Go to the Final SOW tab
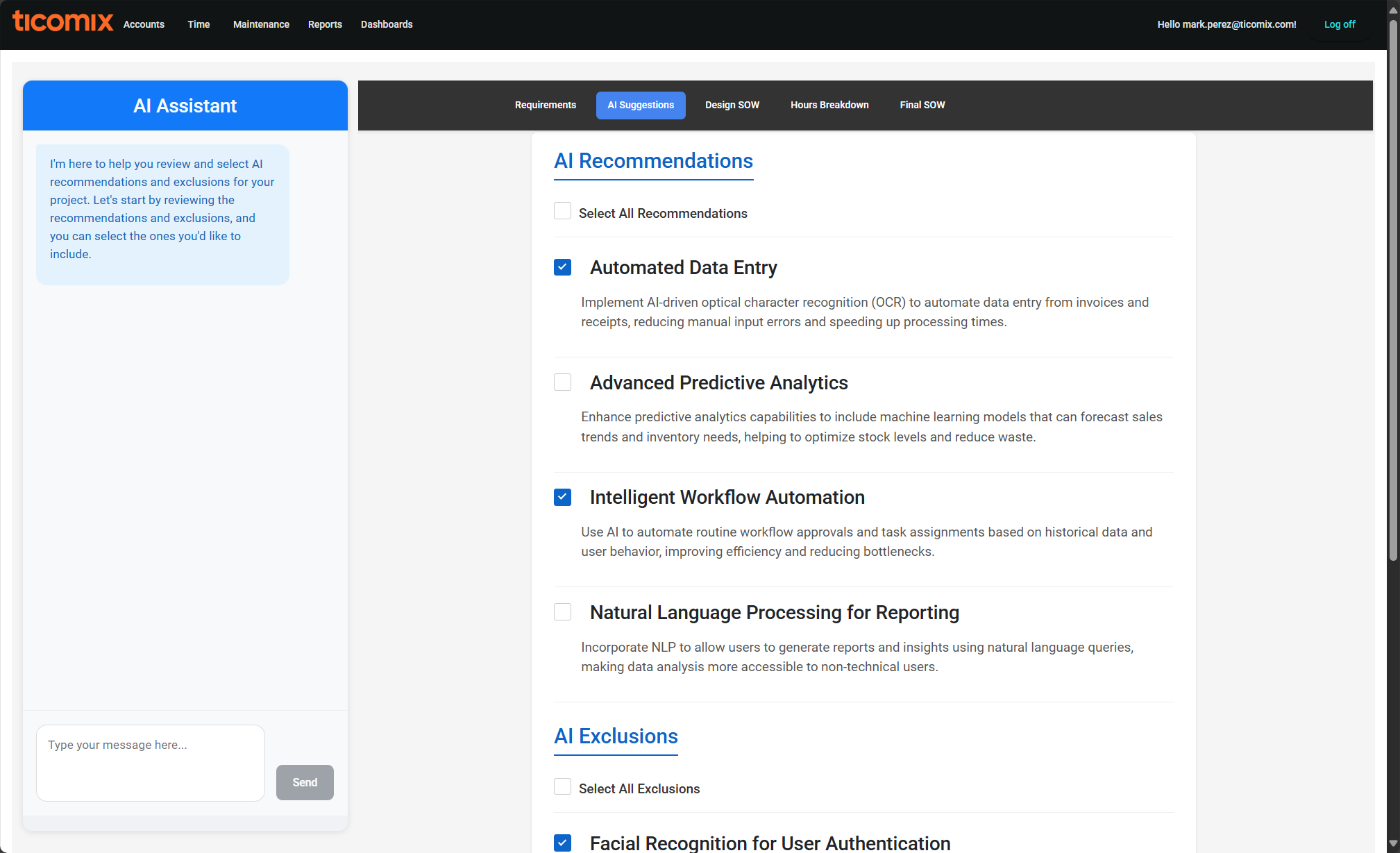The width and height of the screenshot is (1400, 853). 922,105
